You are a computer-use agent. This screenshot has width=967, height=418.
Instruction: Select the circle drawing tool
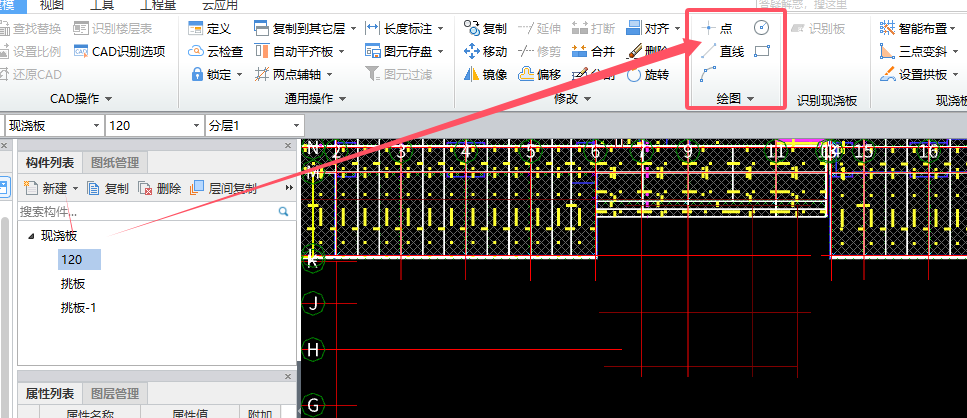[x=762, y=28]
